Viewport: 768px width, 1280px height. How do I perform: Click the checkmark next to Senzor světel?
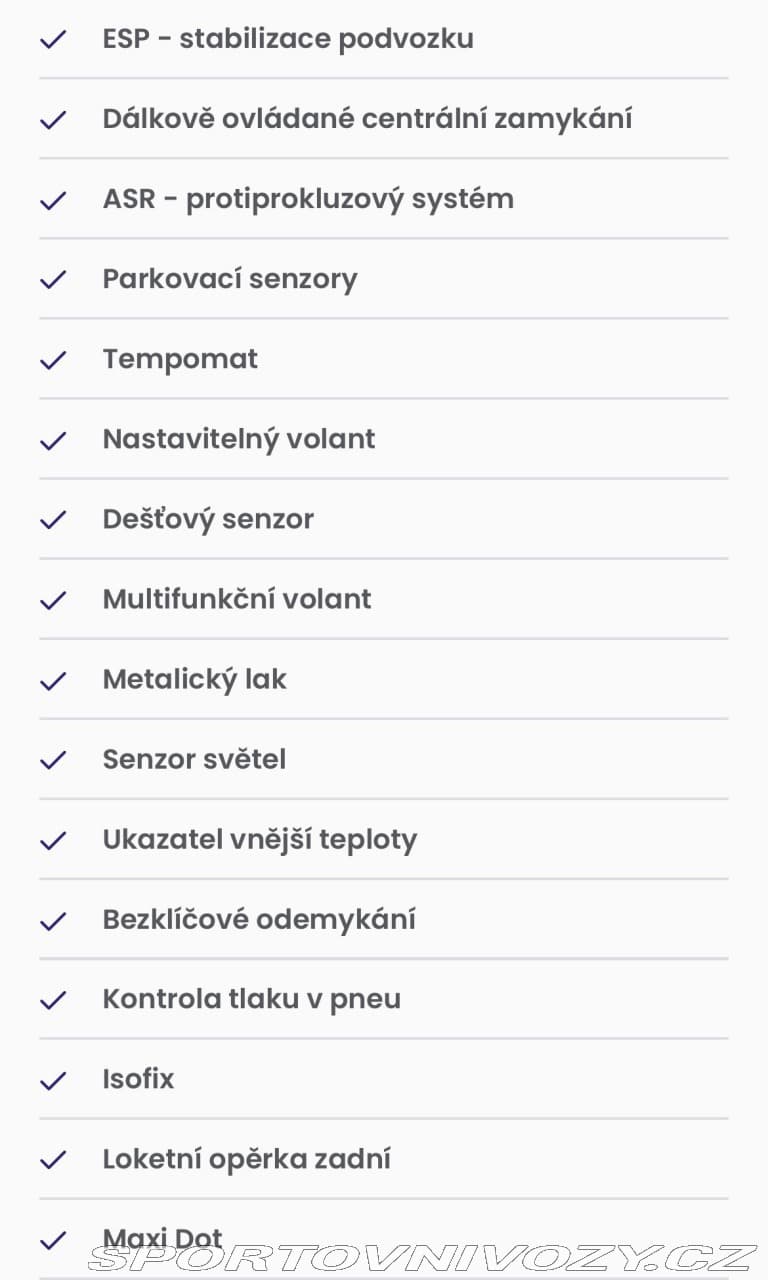pyautogui.click(x=53, y=760)
